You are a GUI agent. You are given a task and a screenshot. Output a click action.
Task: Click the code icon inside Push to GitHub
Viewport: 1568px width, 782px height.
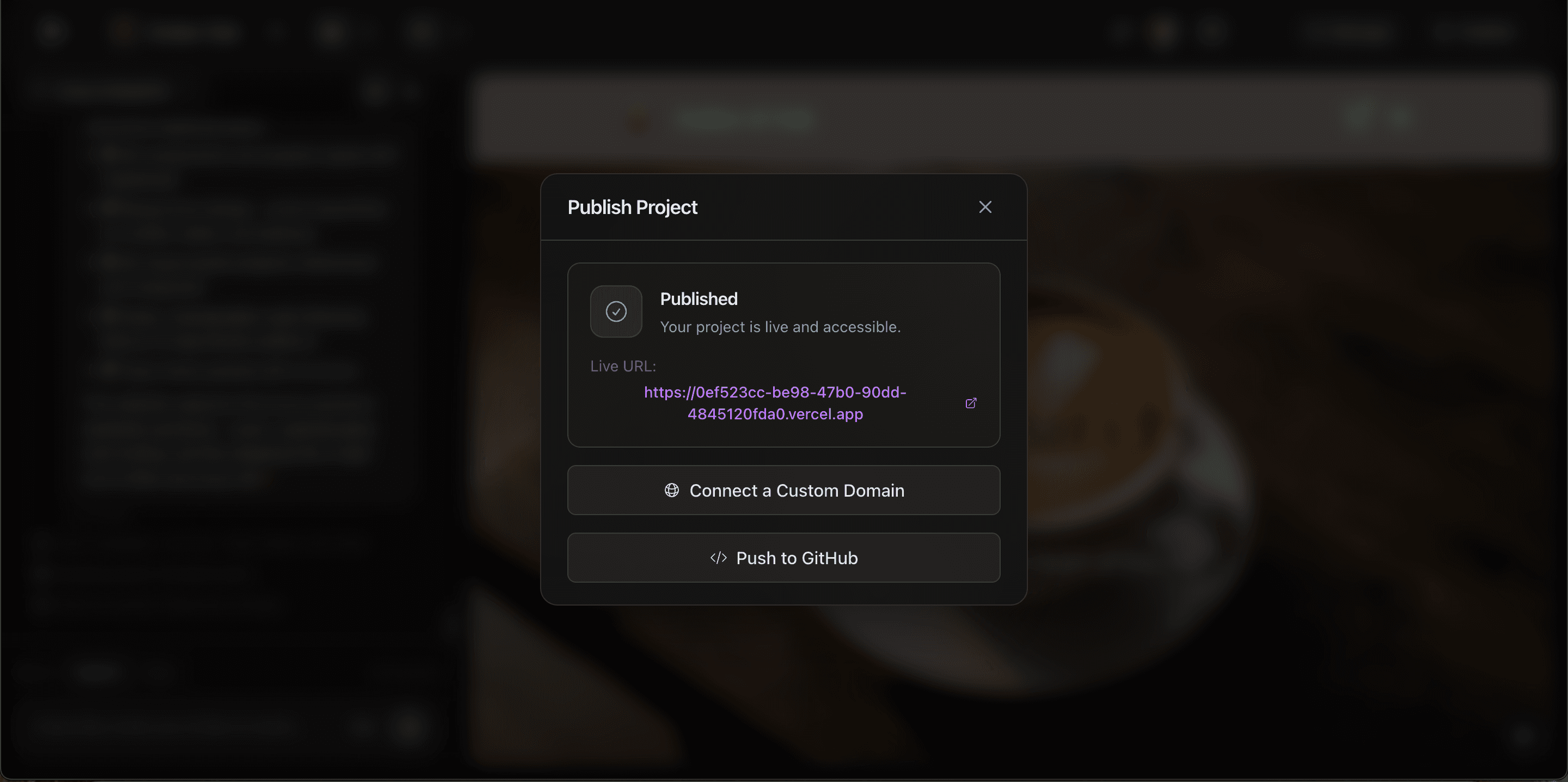tap(719, 558)
